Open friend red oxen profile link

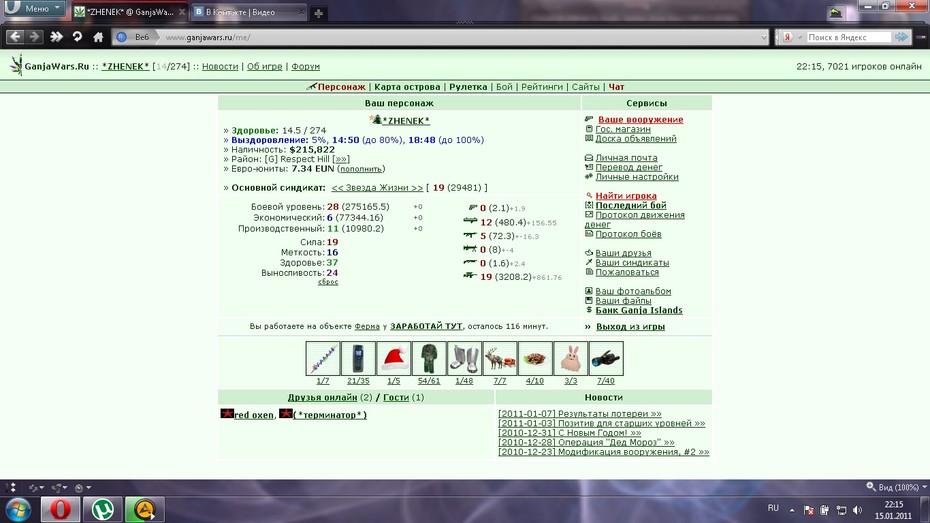point(254,415)
